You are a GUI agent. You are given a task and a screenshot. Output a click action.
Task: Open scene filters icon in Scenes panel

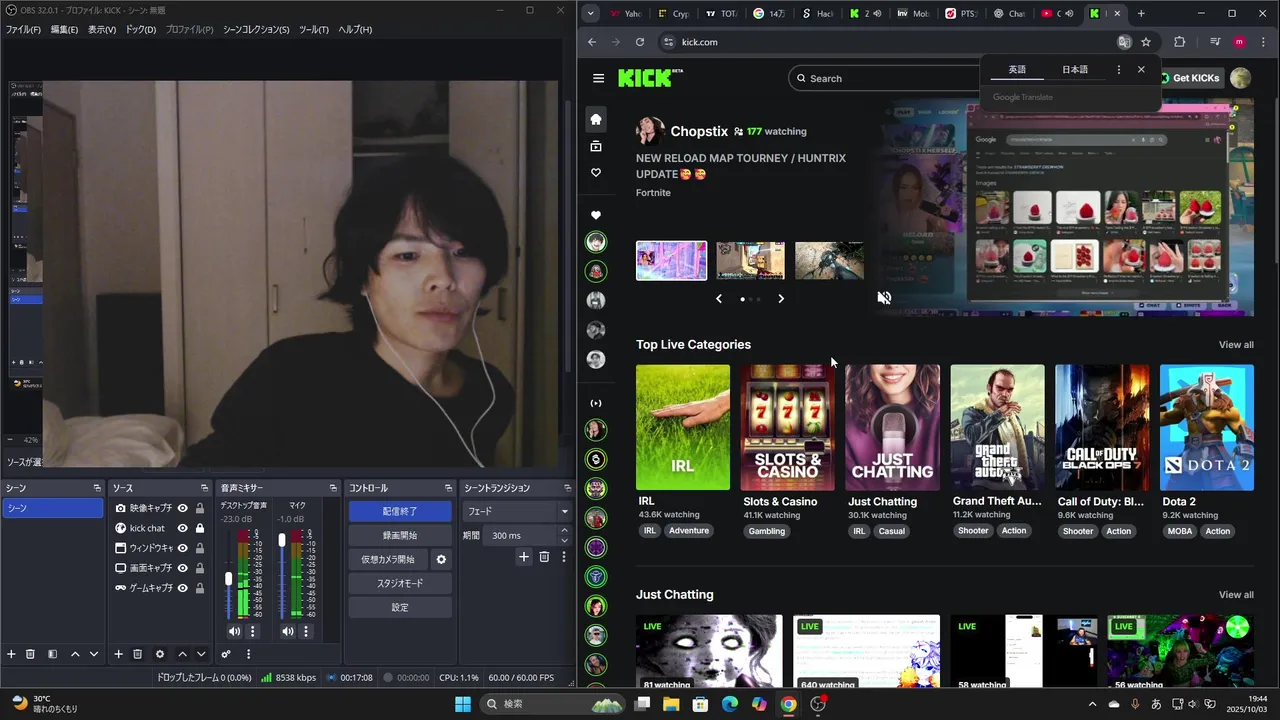pos(52,654)
